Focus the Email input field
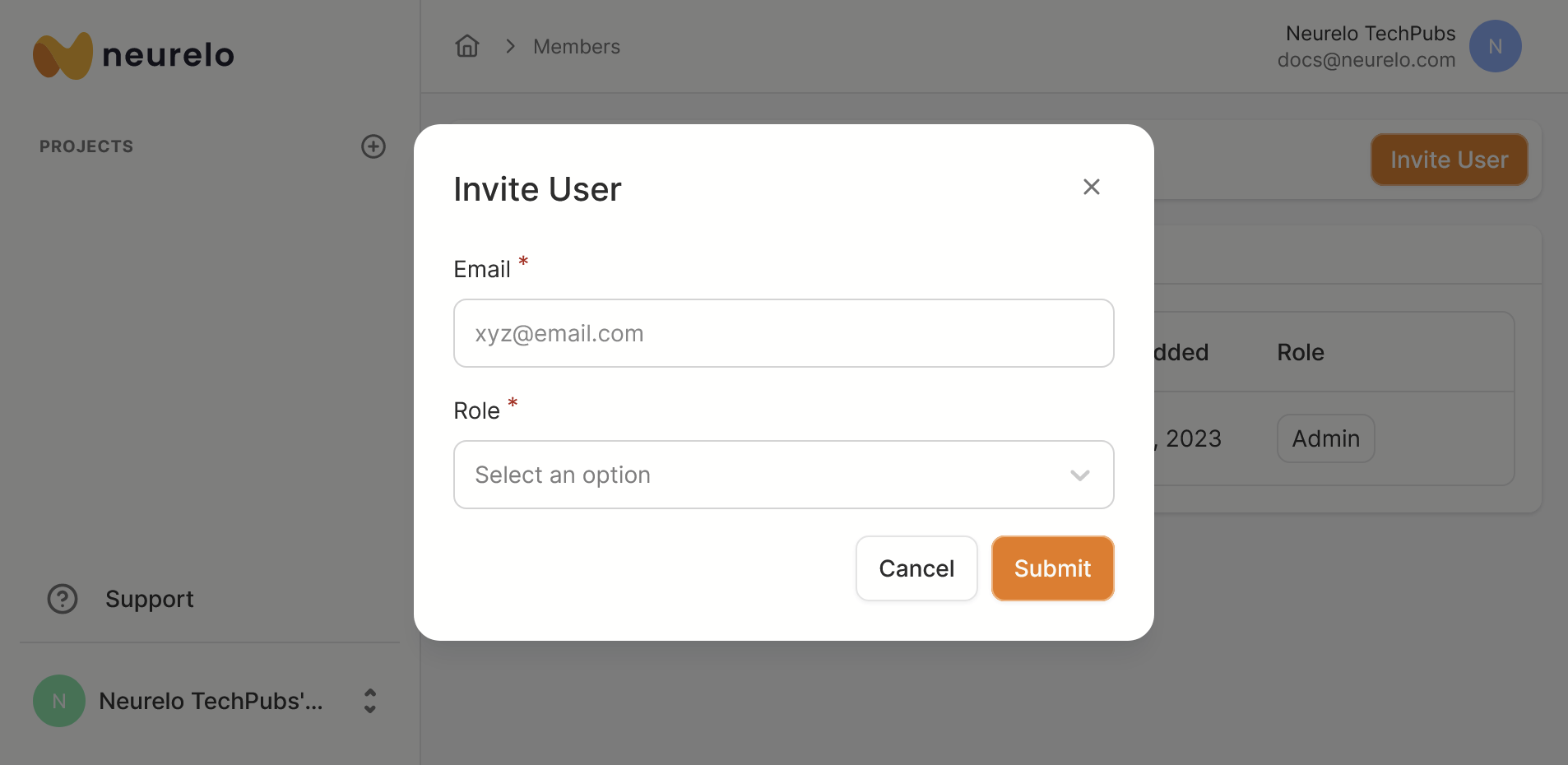This screenshot has height=765, width=1568. 783,333
